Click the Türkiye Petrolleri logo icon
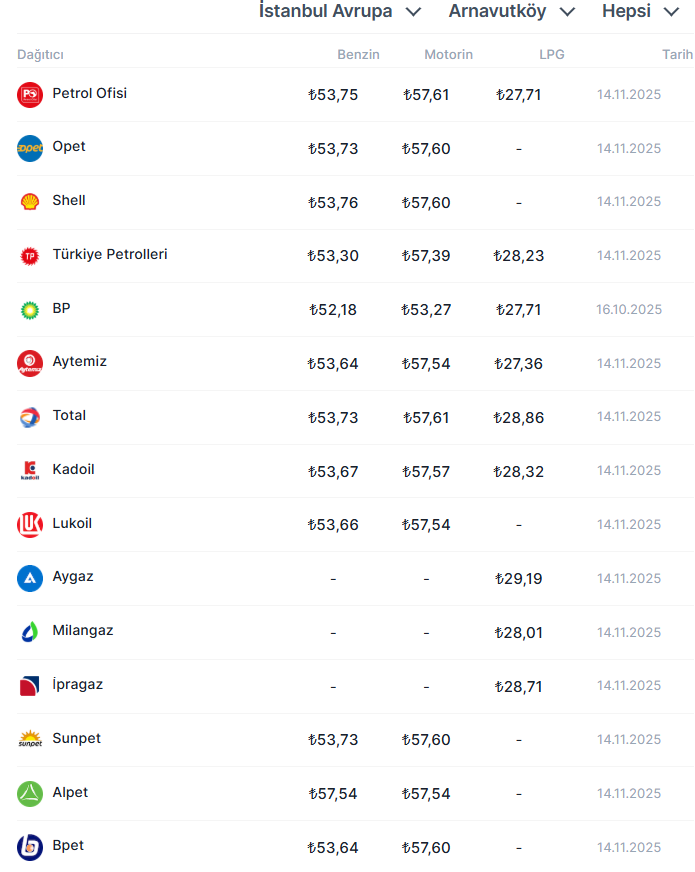The height and width of the screenshot is (872, 695). point(30,256)
